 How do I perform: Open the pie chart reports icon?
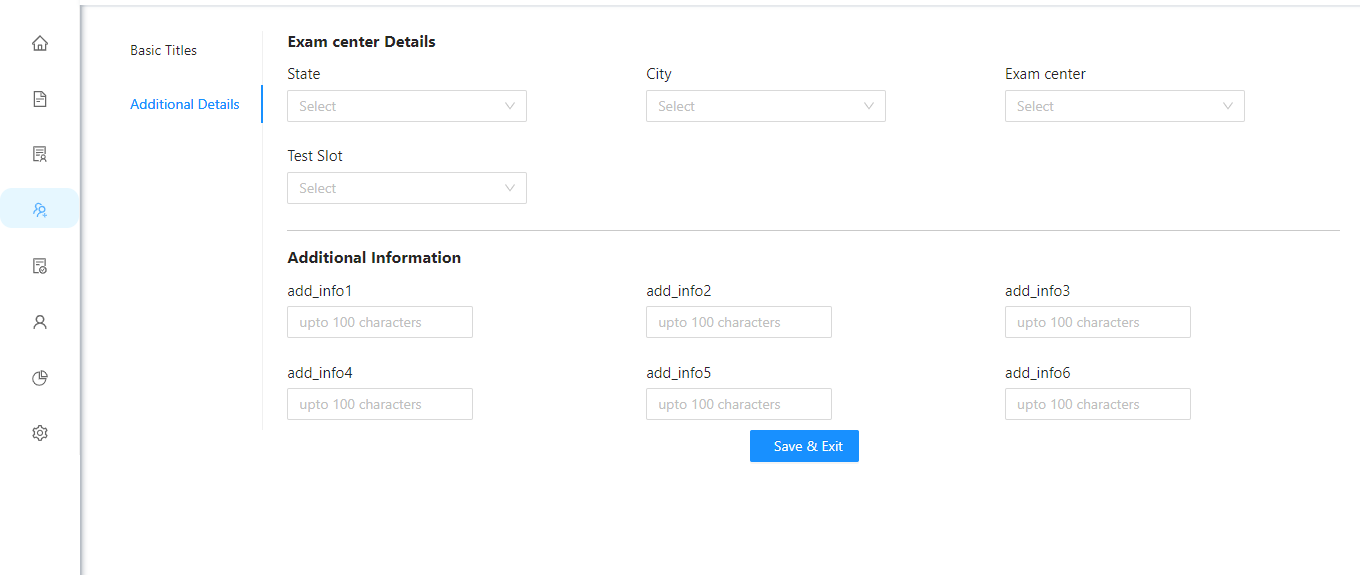click(40, 378)
